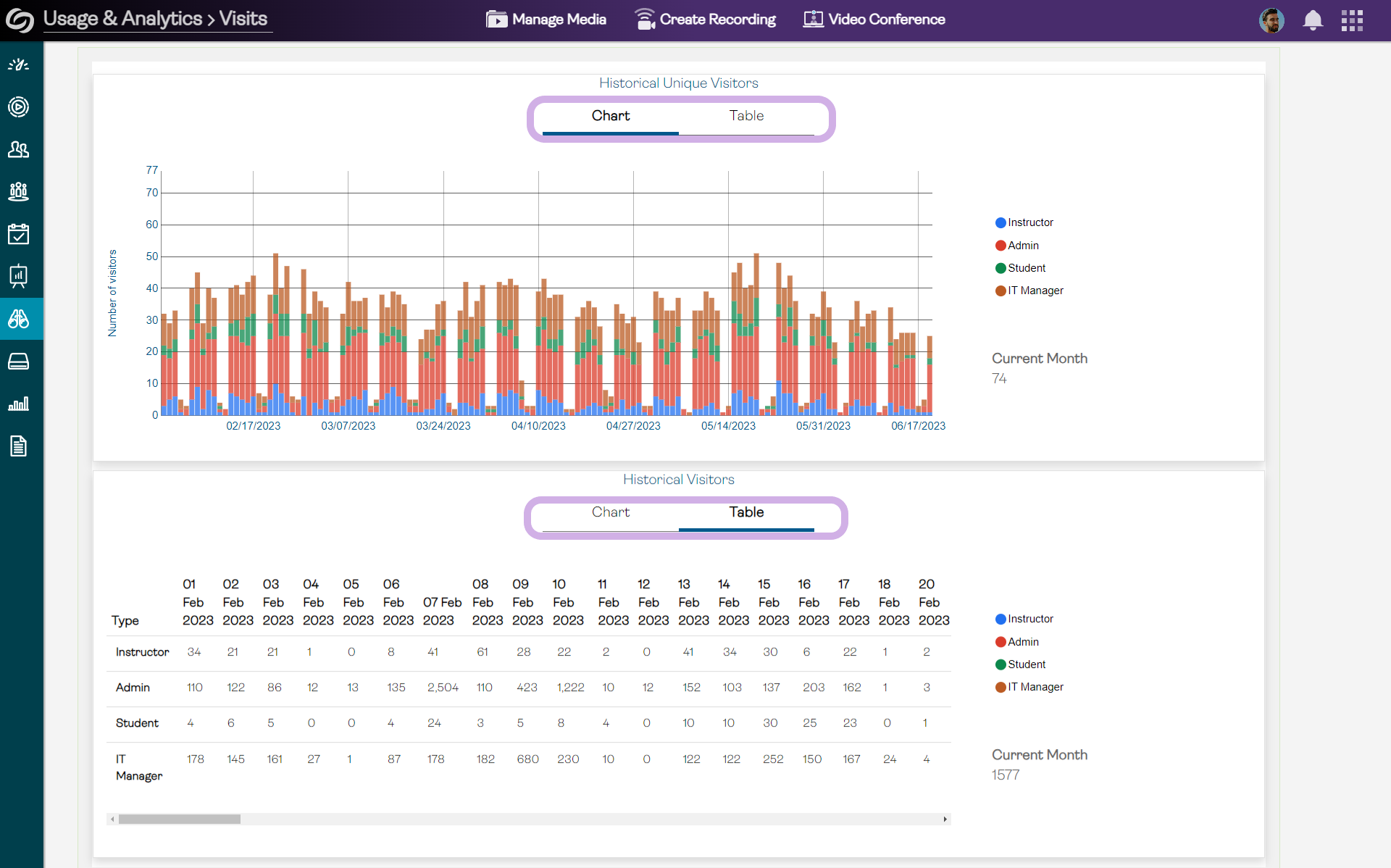Open the apps grid menu
This screenshot has width=1391, height=868.
1352,20
